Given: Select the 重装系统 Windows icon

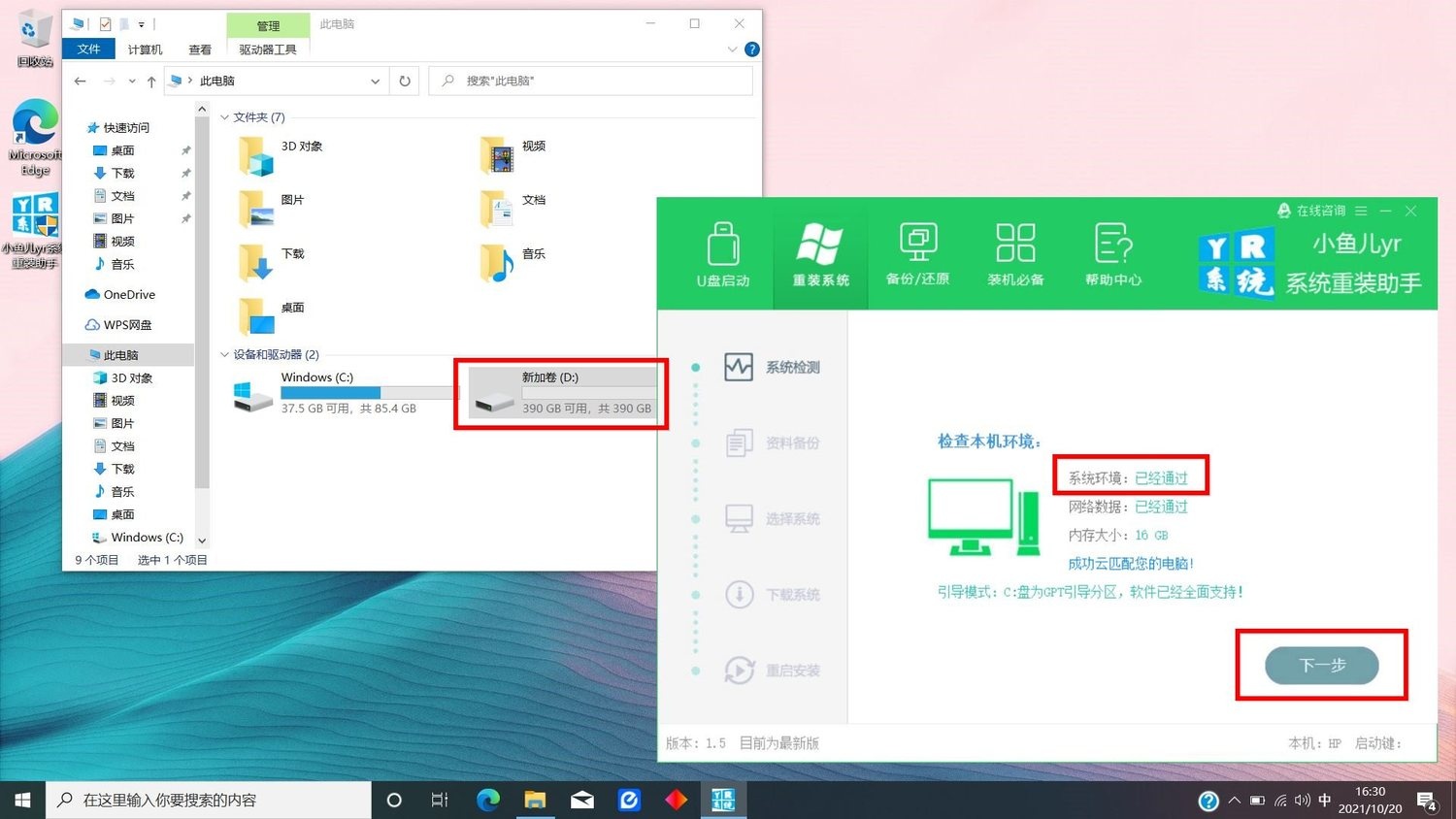Looking at the screenshot, I should (x=820, y=245).
